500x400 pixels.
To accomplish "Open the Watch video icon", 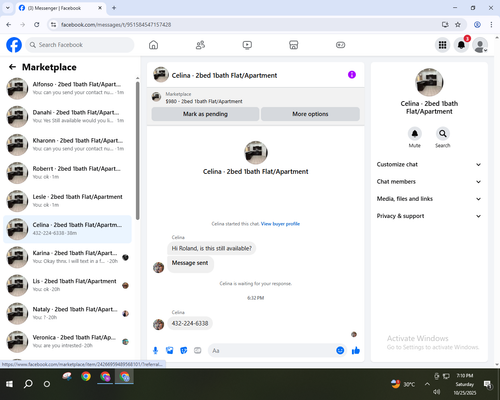I will 247,45.
